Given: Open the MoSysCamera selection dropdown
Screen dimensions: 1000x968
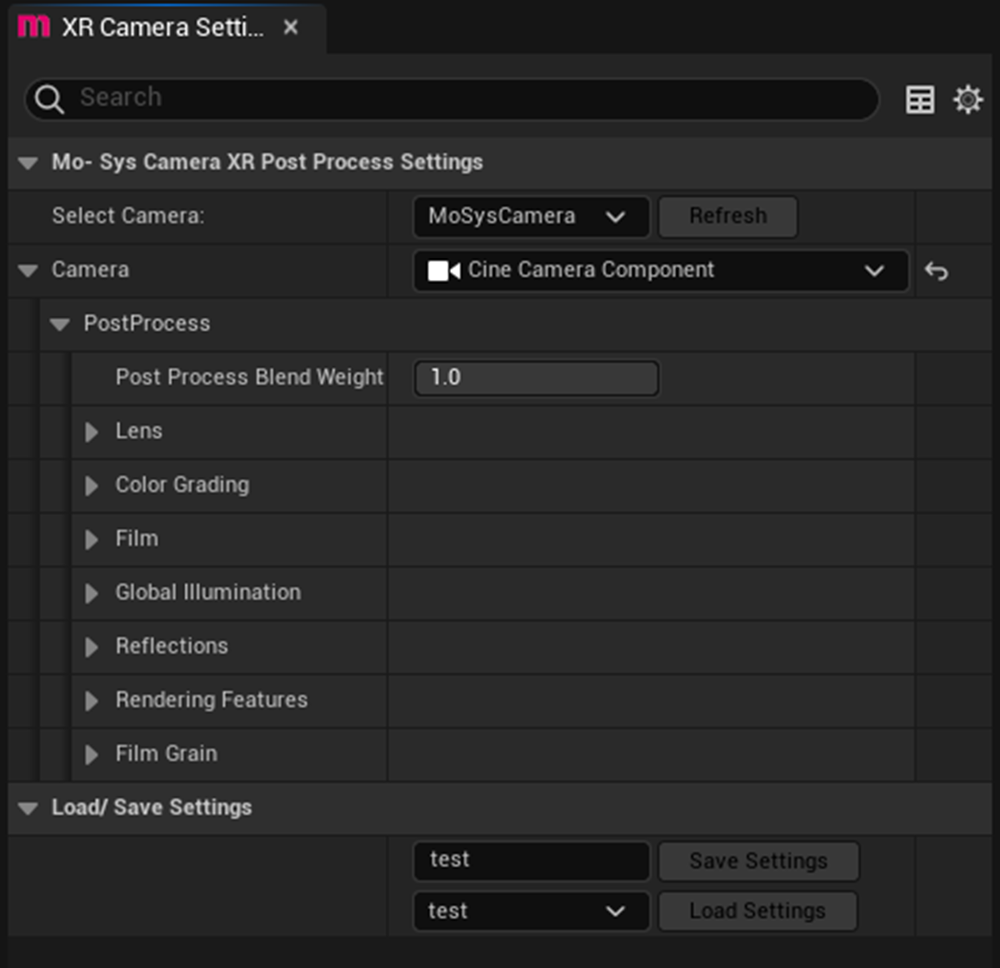Looking at the screenshot, I should coord(531,217).
